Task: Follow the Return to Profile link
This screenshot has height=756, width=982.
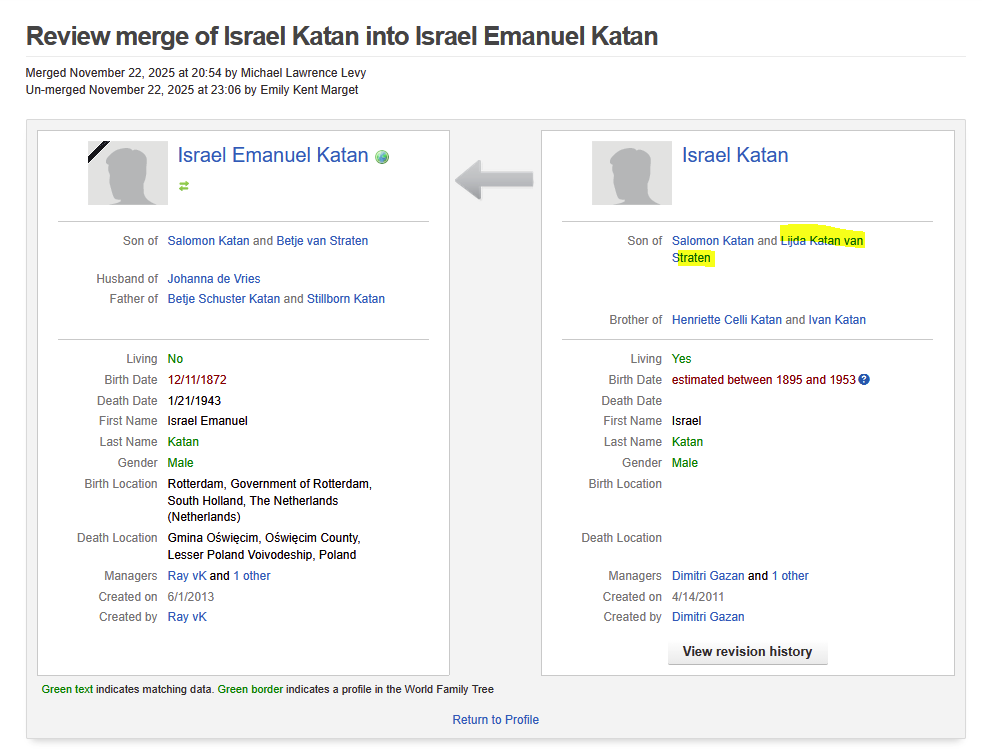Action: click(495, 720)
